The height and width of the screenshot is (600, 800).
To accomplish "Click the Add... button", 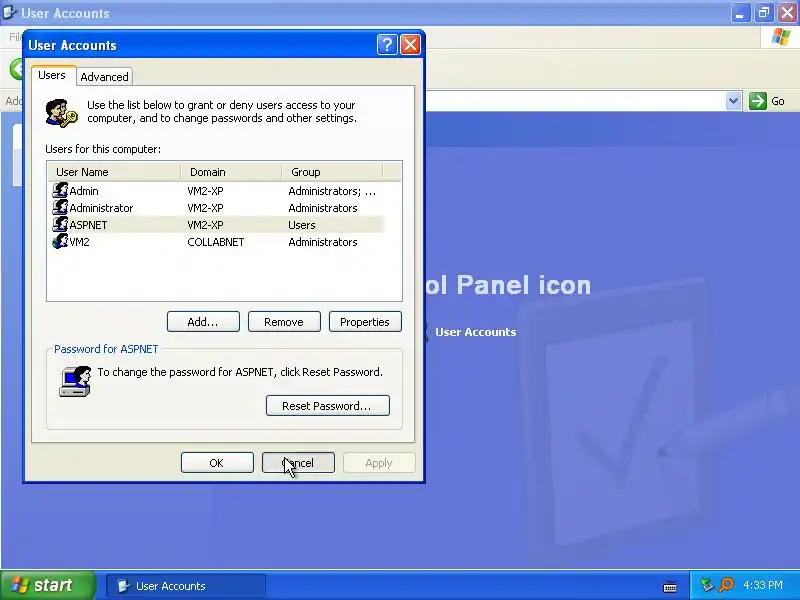I will point(203,322).
